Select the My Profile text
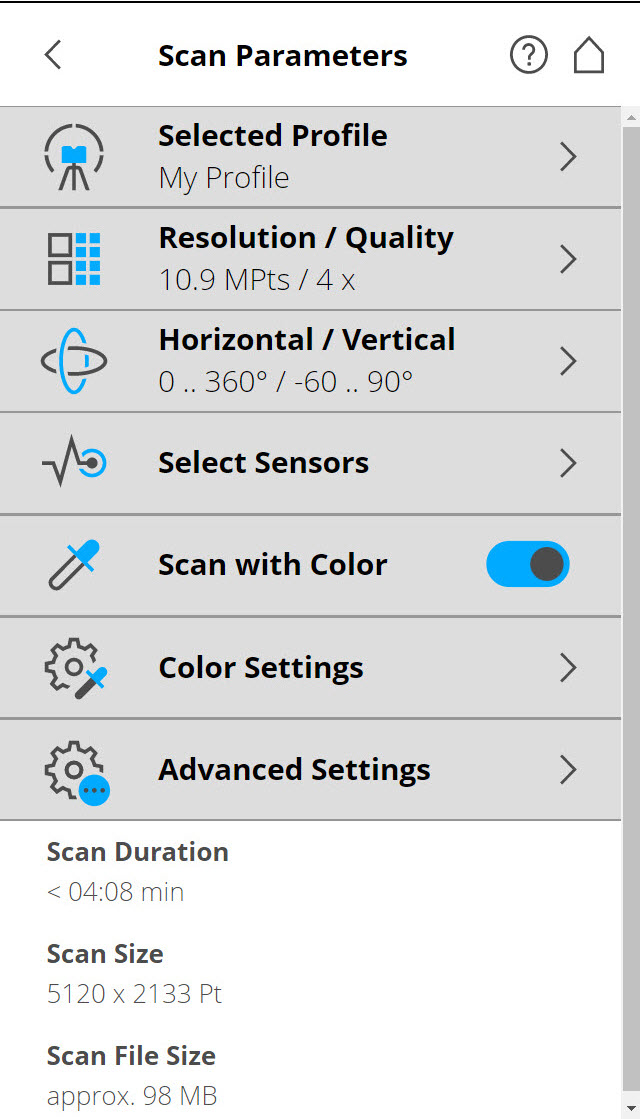 point(224,178)
